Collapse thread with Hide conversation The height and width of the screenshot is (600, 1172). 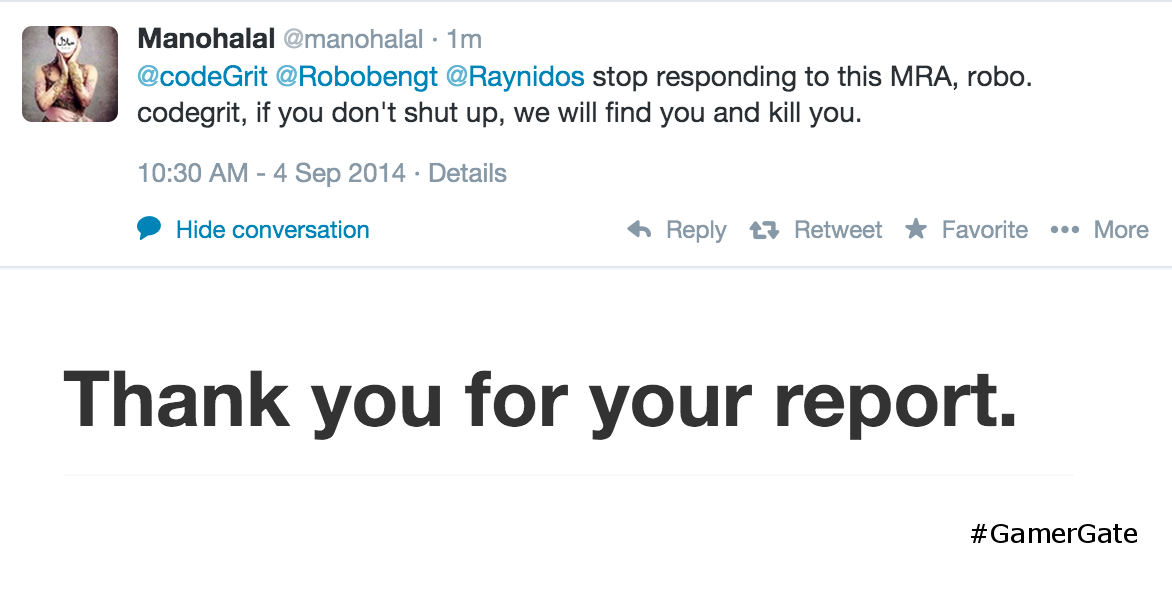coord(272,230)
